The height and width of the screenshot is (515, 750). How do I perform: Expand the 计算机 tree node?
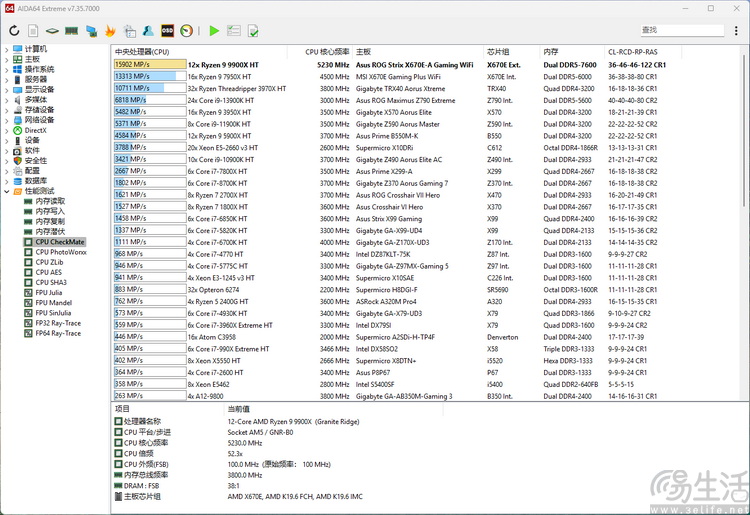point(7,49)
